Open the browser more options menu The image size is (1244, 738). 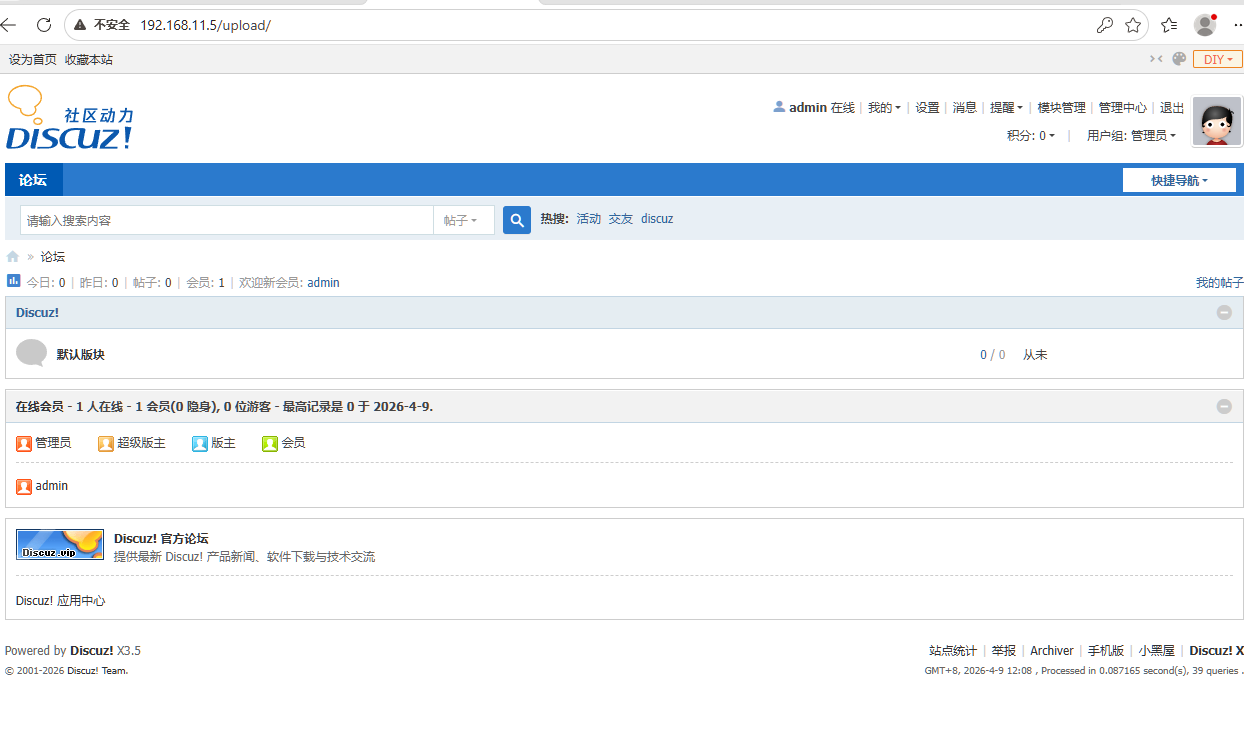point(1238,25)
